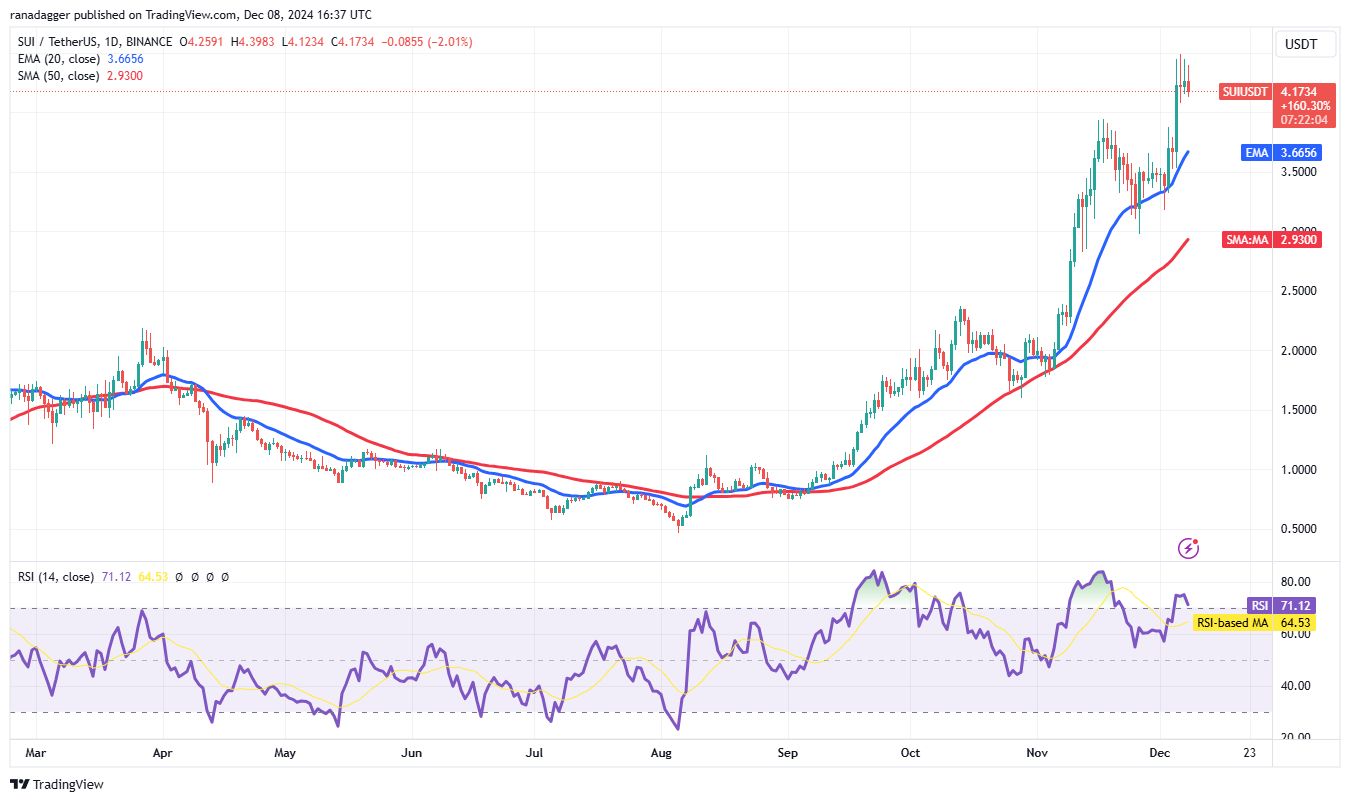Open the USDT currency selector on price axis
The width and height of the screenshot is (1350, 802).
(x=1299, y=44)
